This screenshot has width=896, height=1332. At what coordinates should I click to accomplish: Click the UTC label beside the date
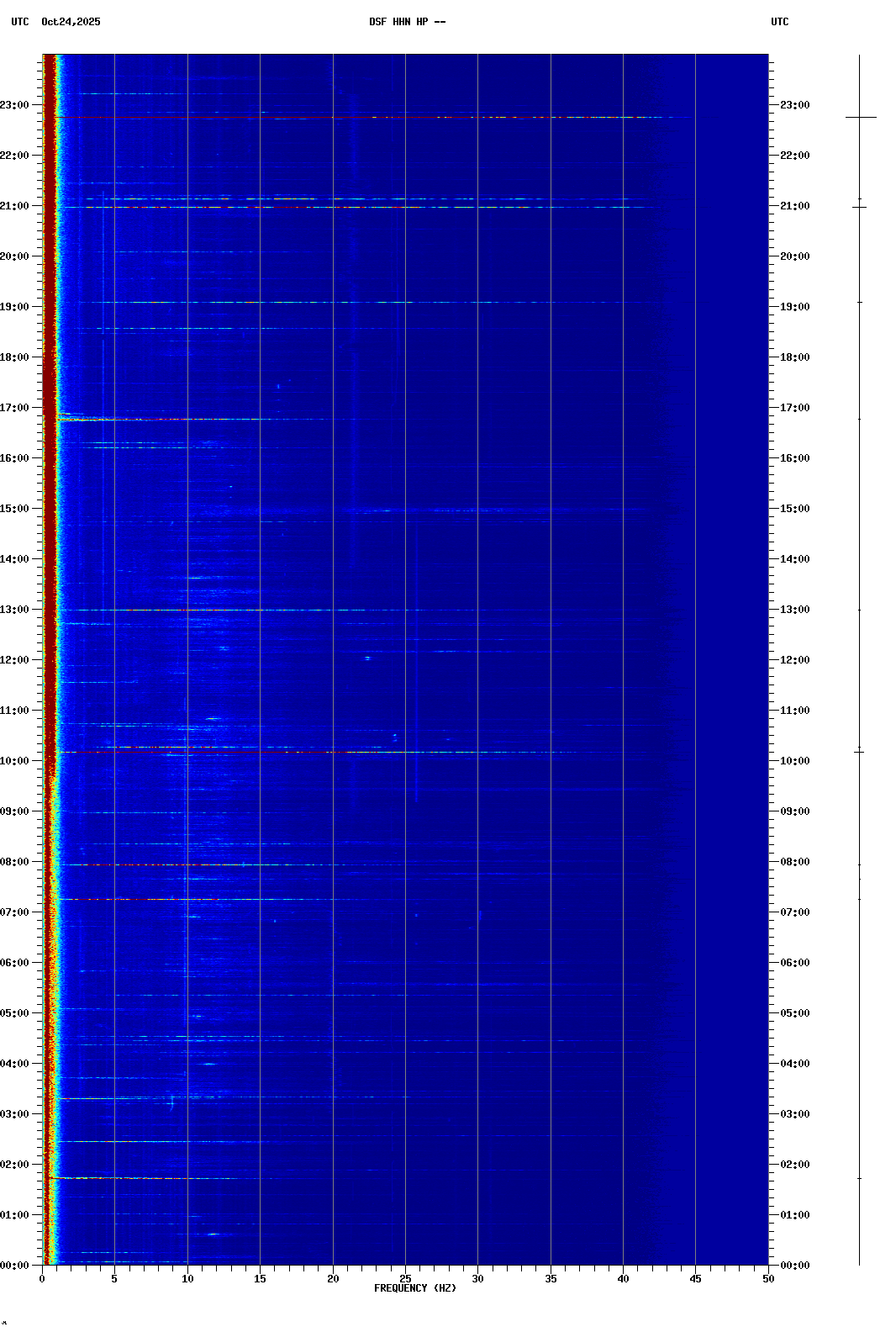20,22
